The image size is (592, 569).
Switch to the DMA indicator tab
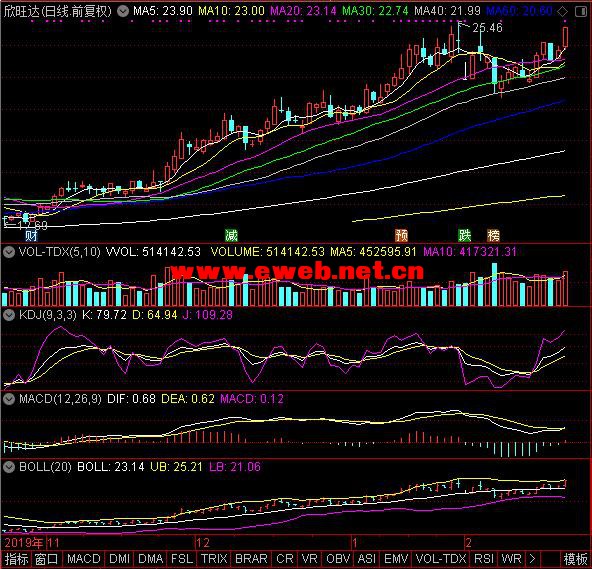[x=151, y=559]
